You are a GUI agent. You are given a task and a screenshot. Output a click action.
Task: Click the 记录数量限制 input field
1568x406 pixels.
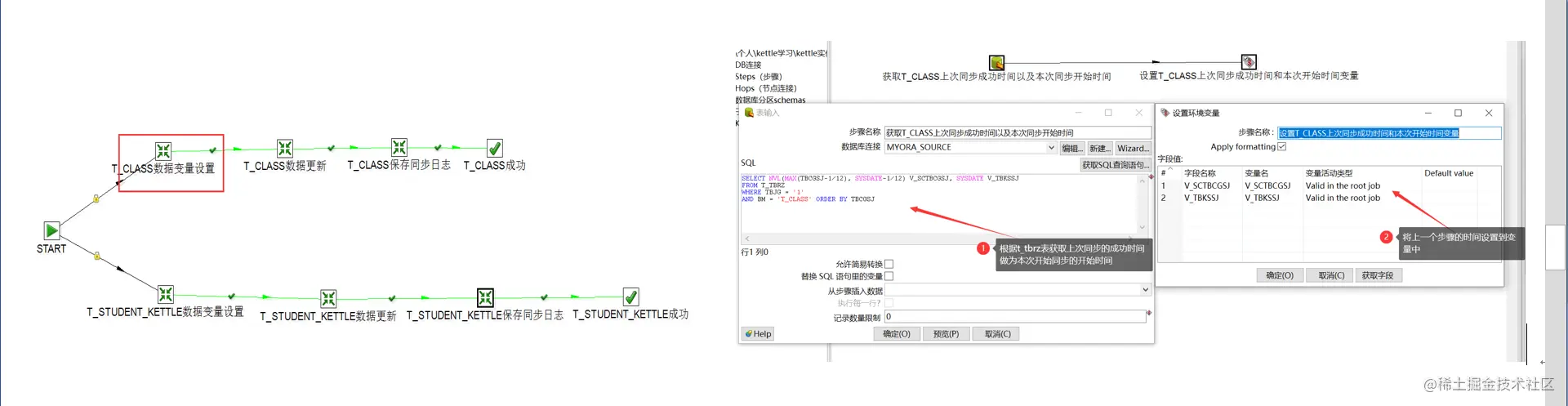pyautogui.click(x=1015, y=316)
